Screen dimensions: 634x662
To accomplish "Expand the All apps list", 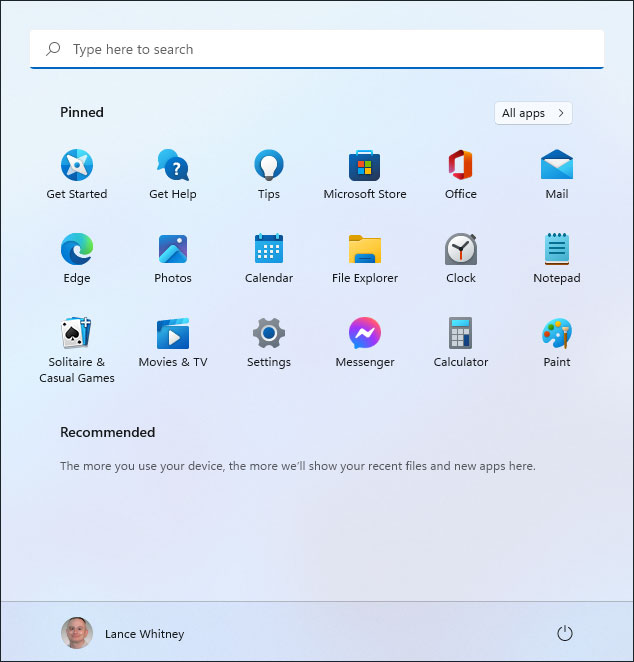I will (533, 113).
